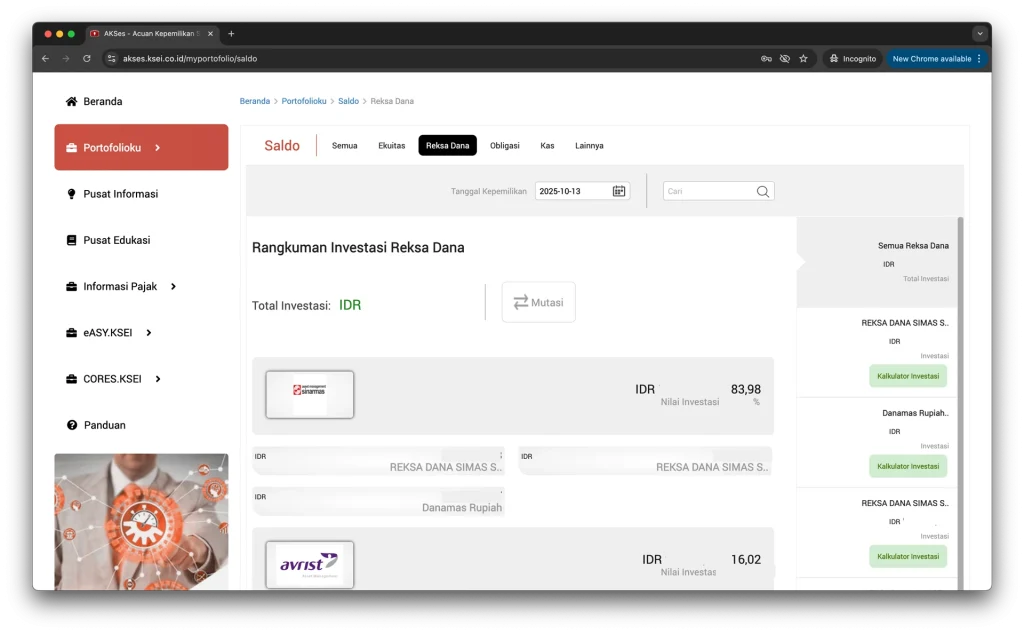Click the Cari search input field
This screenshot has width=1024, height=633.
click(709, 191)
